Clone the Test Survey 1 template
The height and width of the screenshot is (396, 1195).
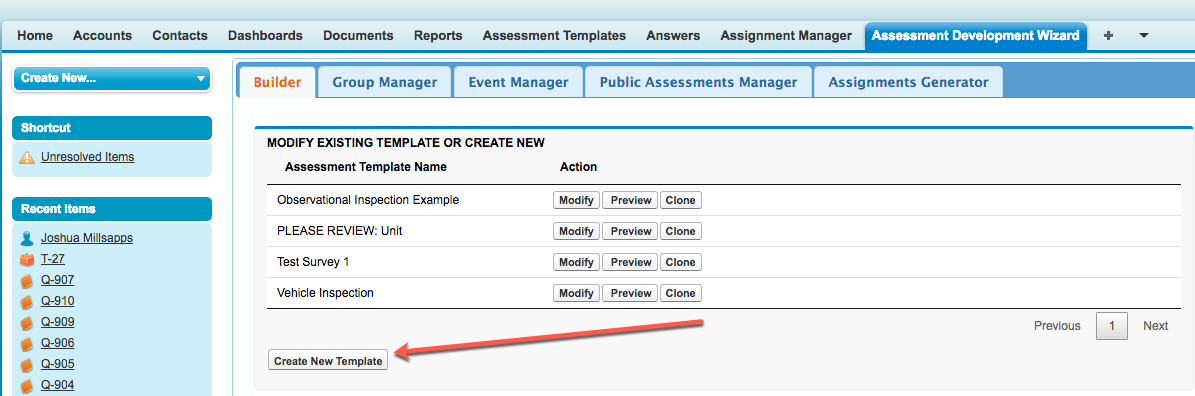681,262
